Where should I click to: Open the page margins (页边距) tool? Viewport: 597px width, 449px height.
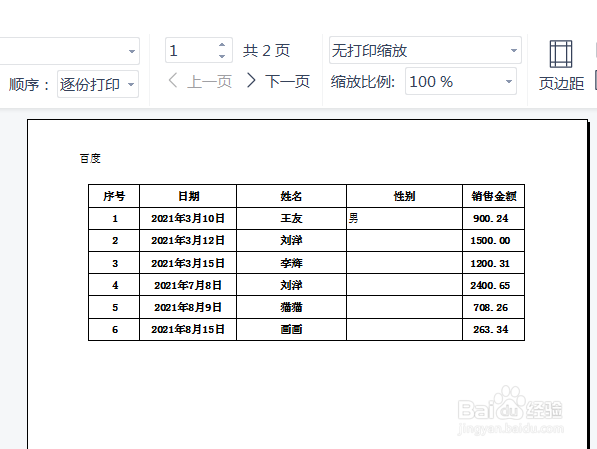point(561,66)
